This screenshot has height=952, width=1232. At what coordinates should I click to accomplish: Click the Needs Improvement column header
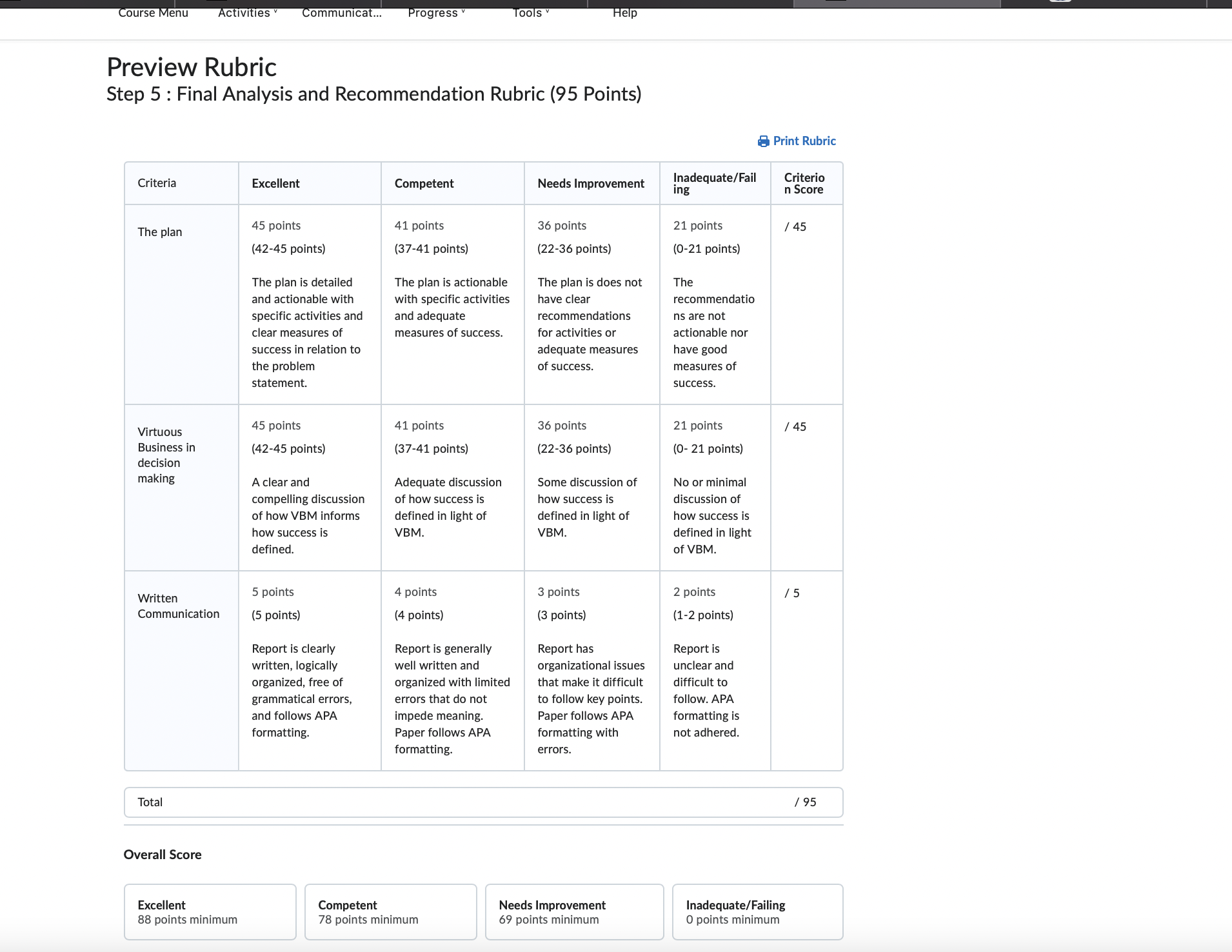(x=592, y=183)
